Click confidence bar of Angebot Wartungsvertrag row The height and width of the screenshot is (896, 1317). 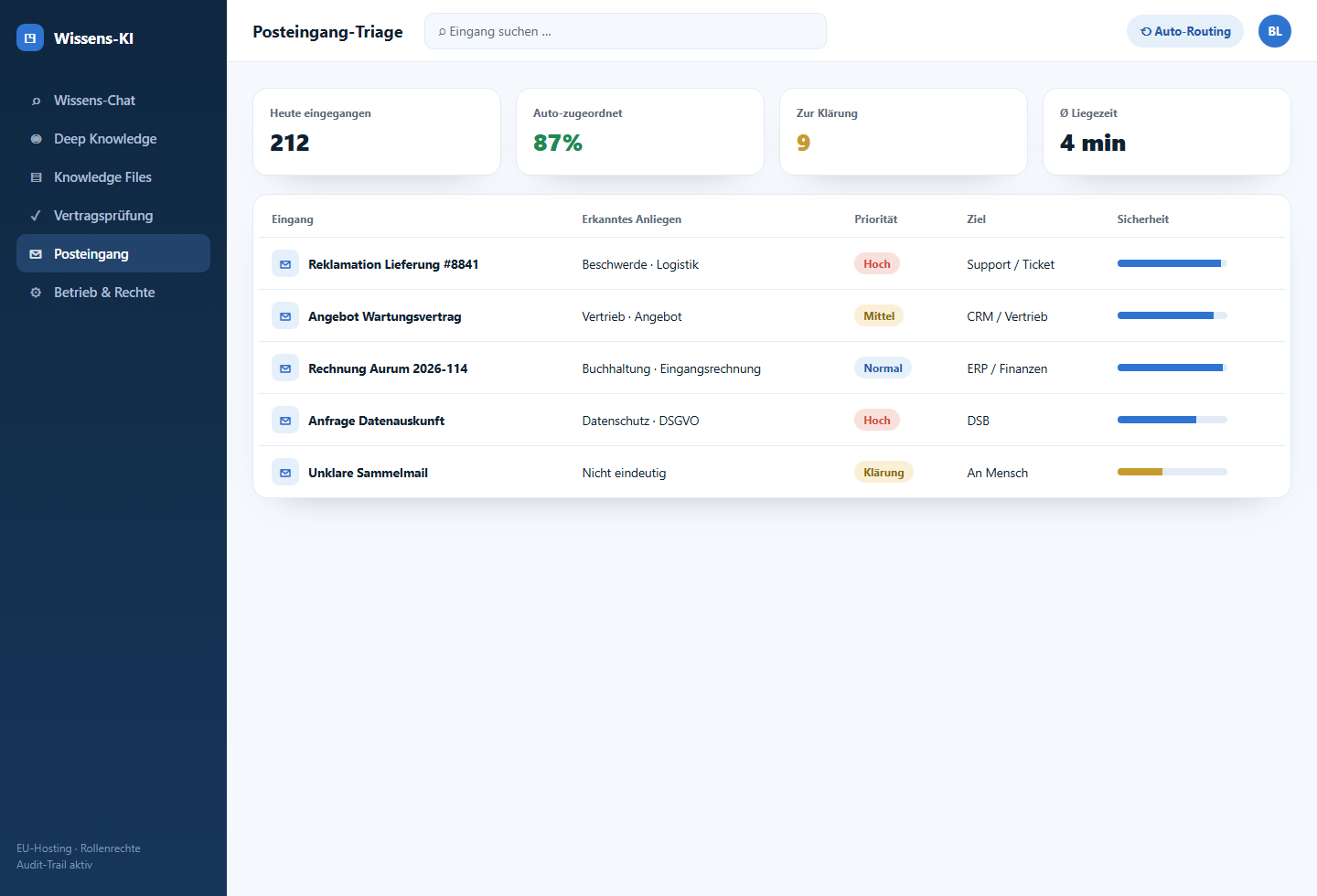1172,315
